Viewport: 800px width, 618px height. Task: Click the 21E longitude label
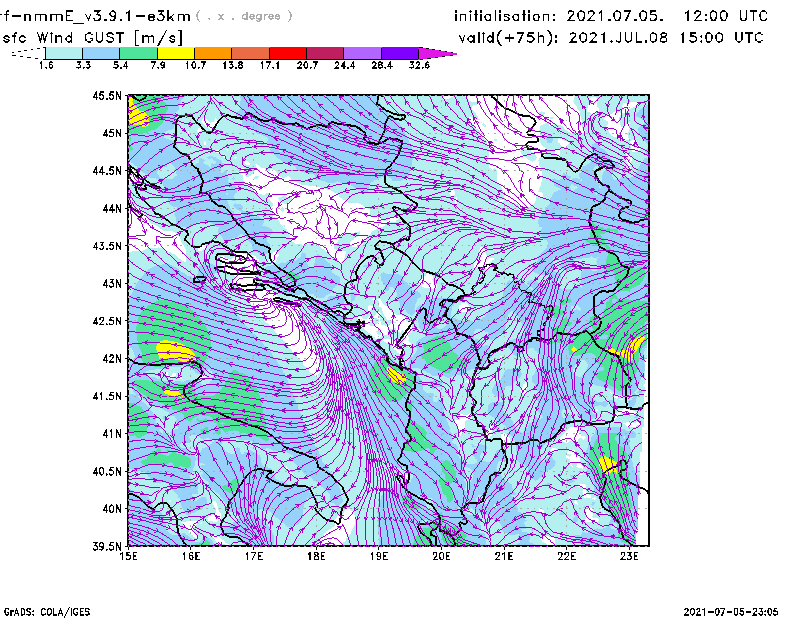[504, 556]
